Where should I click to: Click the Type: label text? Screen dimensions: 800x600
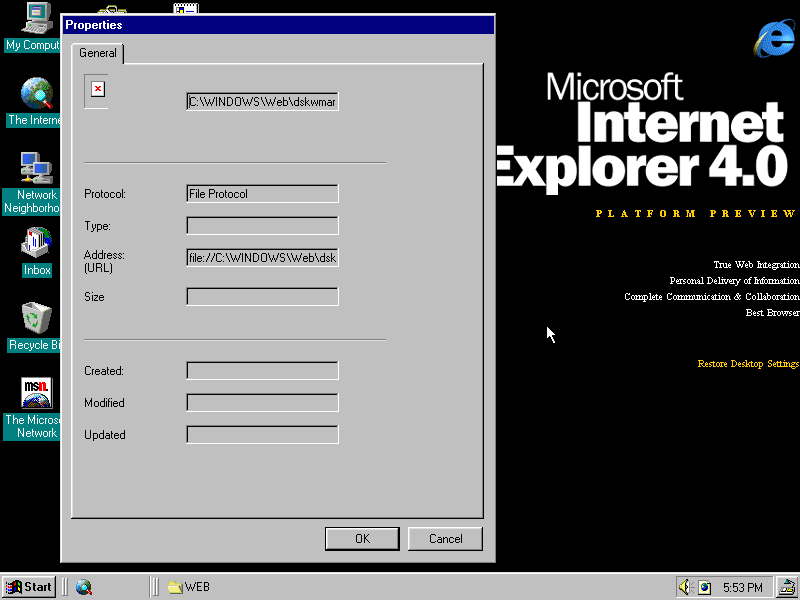click(x=97, y=226)
